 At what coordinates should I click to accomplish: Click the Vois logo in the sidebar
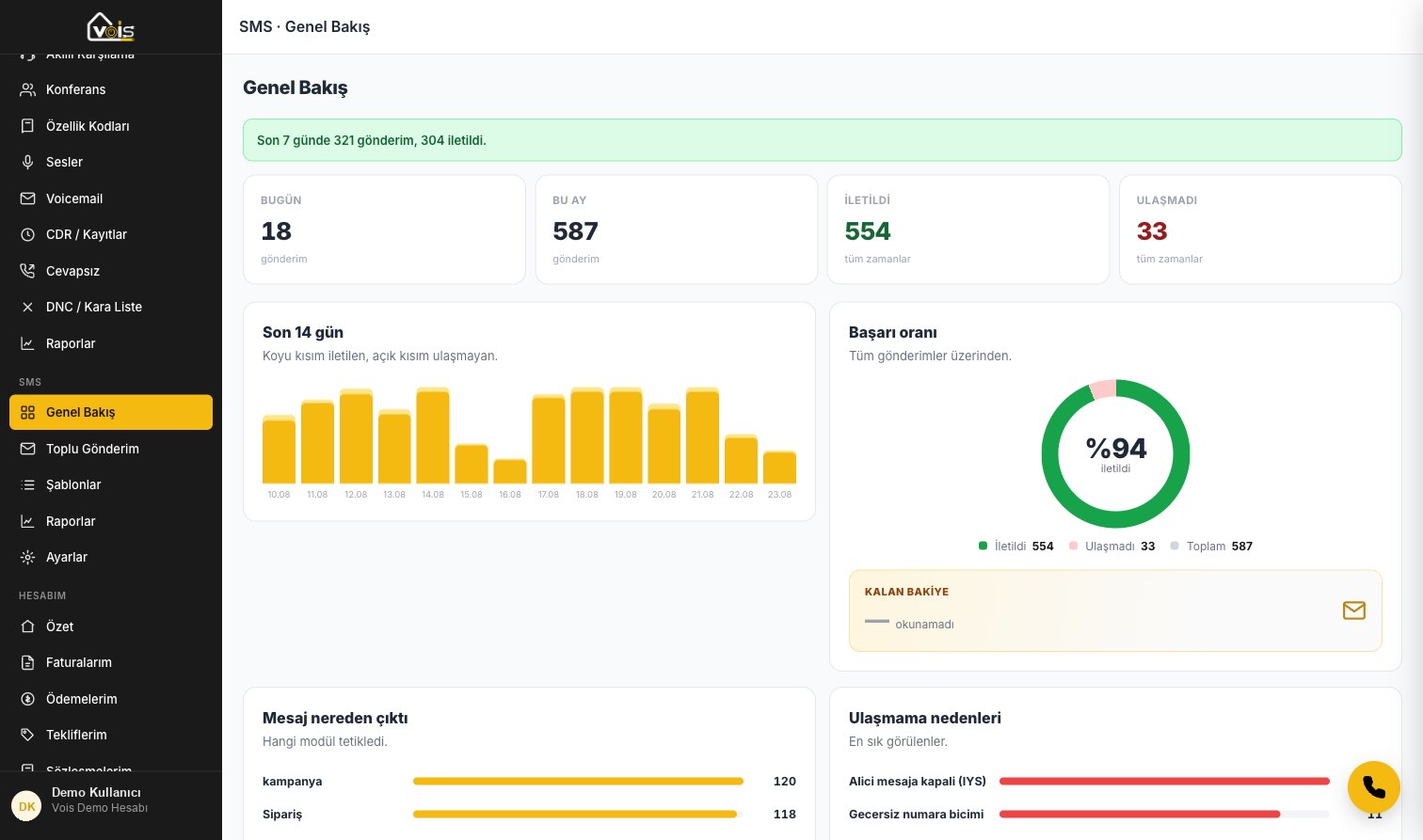(111, 26)
